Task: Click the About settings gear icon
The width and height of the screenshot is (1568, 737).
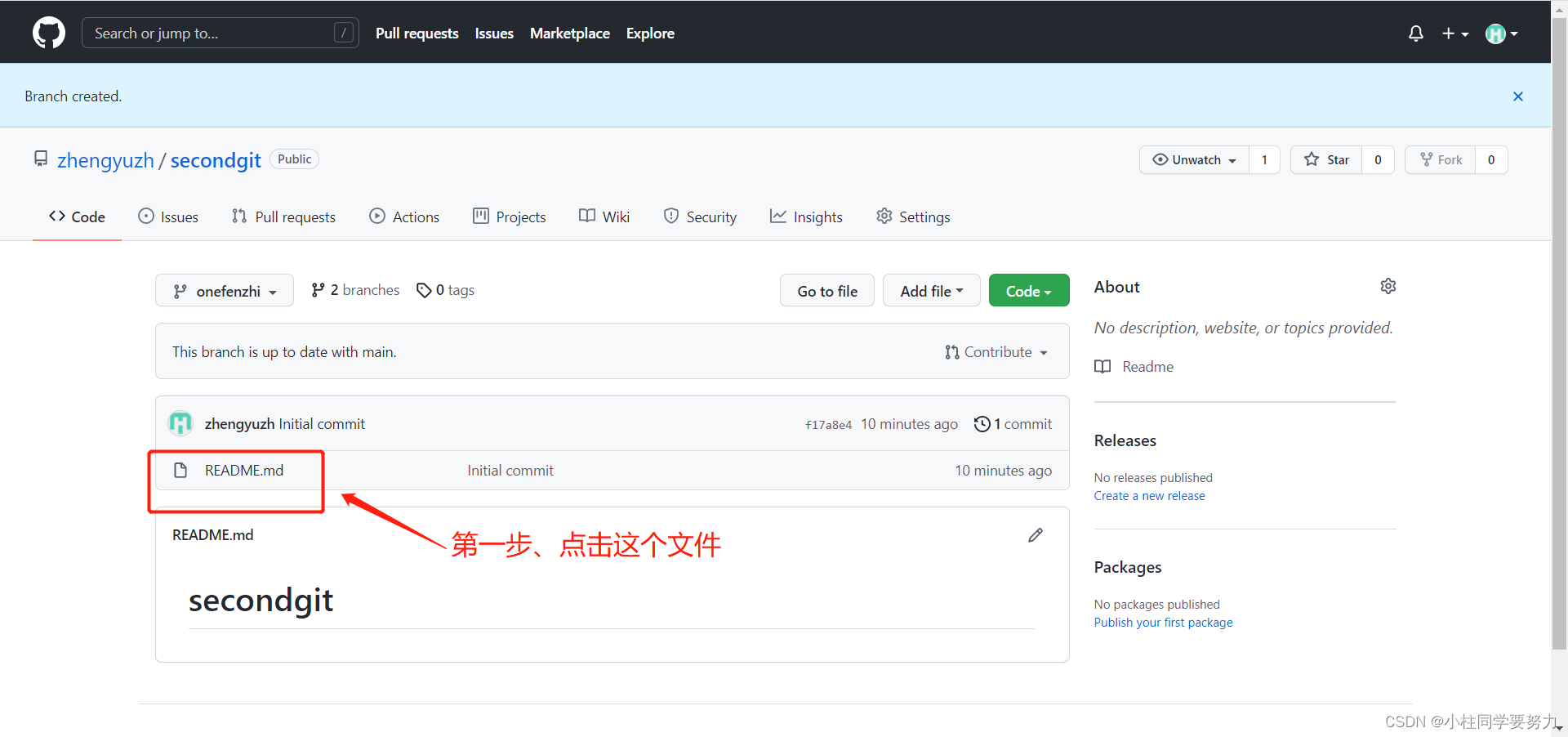Action: point(1388,286)
